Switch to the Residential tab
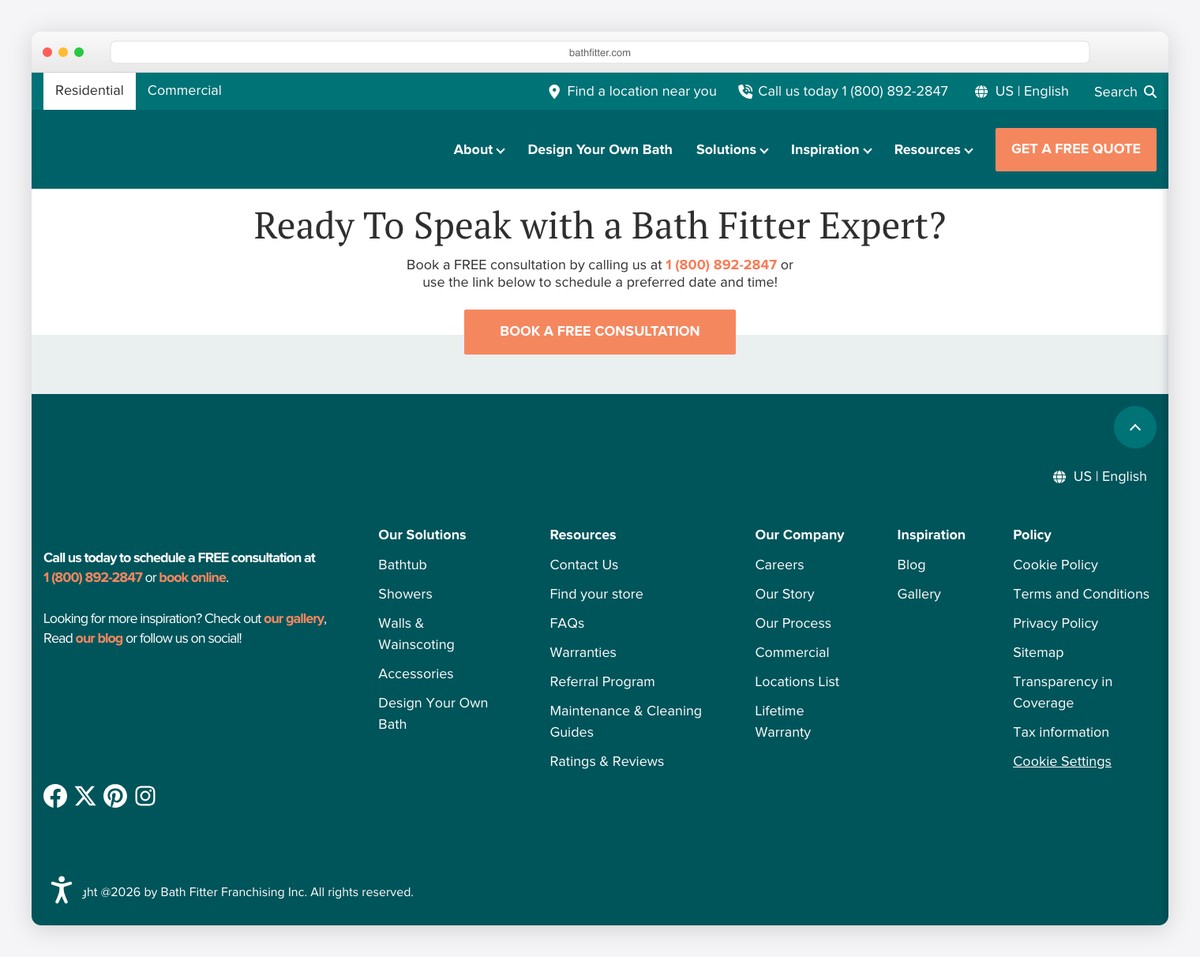The image size is (1200, 957). click(x=89, y=90)
